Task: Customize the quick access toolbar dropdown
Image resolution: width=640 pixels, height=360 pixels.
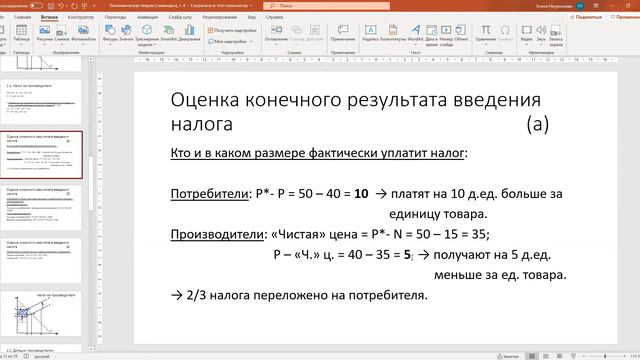Action: click(x=94, y=6)
